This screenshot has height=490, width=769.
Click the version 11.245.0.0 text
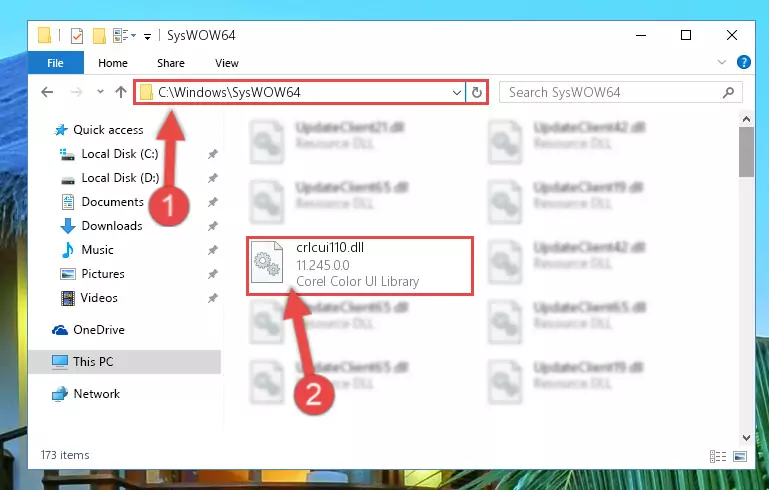(323, 265)
